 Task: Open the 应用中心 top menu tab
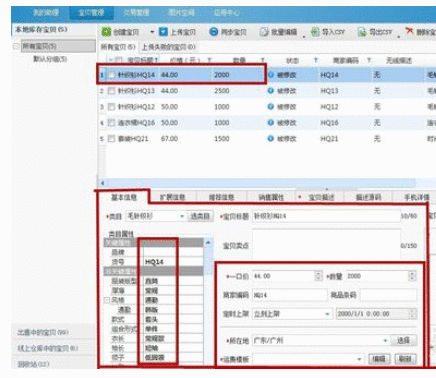[226, 13]
